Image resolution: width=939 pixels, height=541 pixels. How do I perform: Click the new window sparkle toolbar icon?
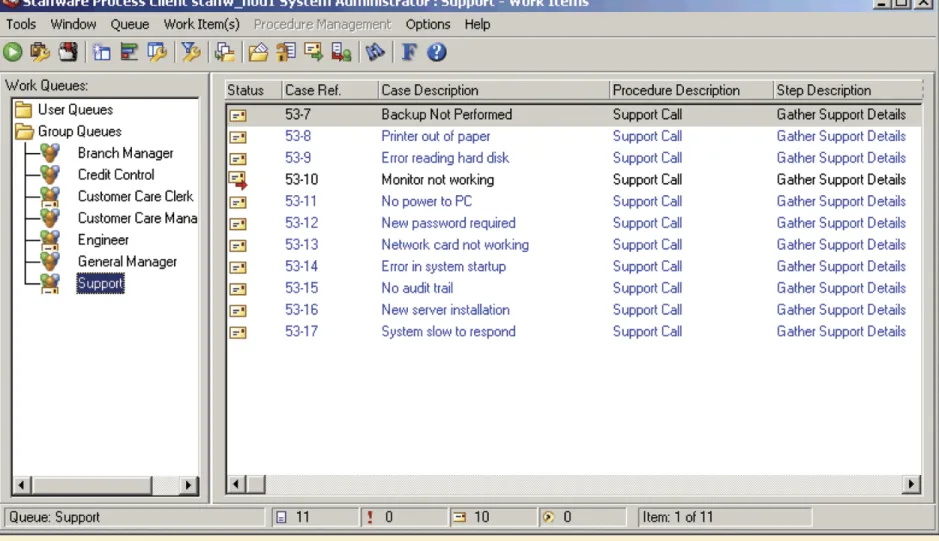102,52
